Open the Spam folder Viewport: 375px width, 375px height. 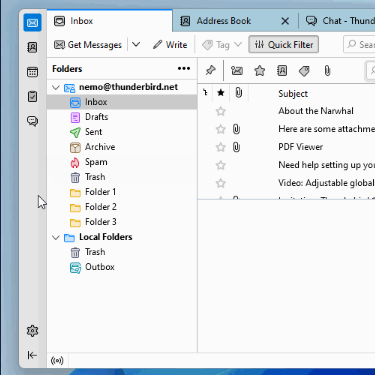(x=122, y=162)
